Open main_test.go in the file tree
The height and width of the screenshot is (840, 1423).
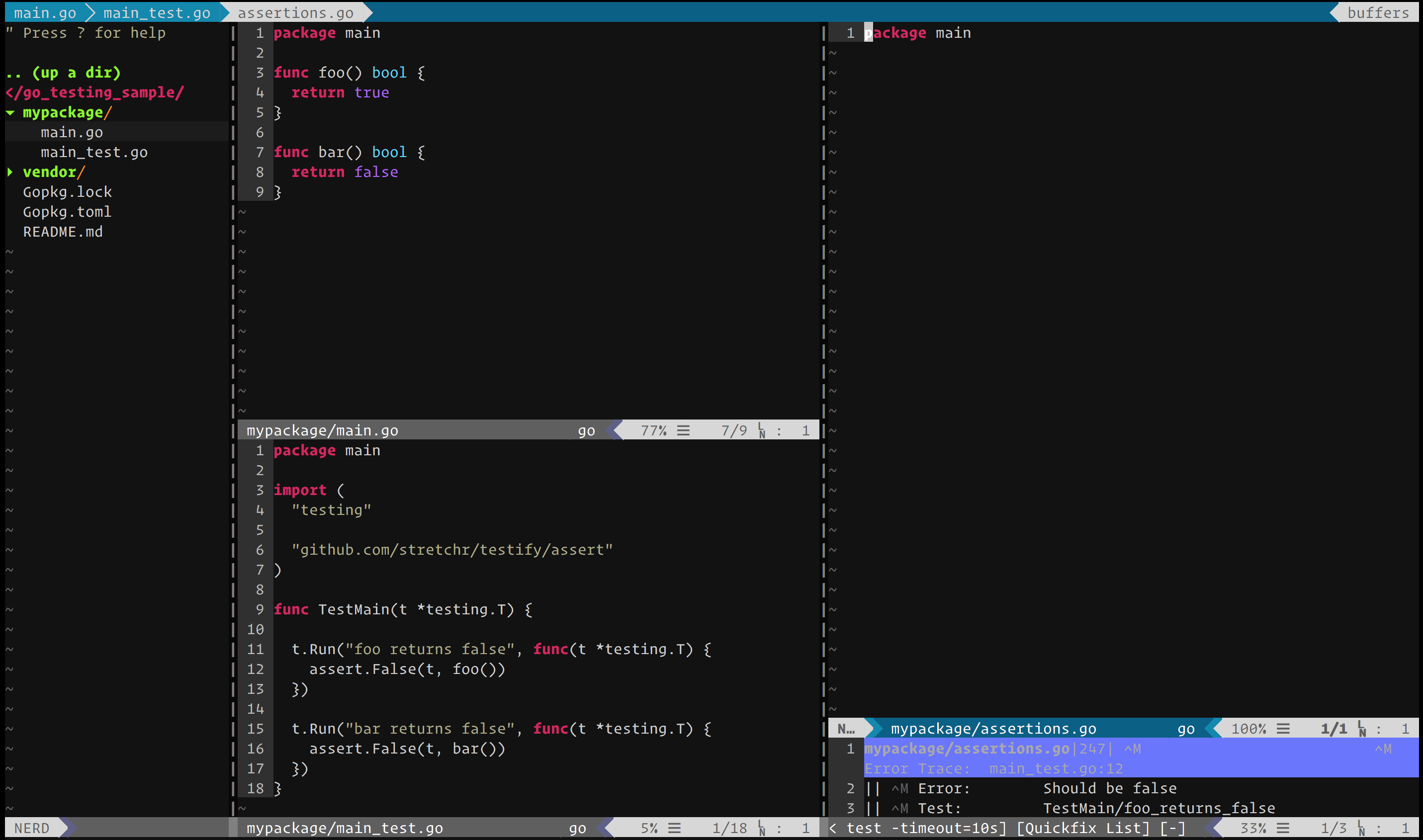pyautogui.click(x=94, y=152)
